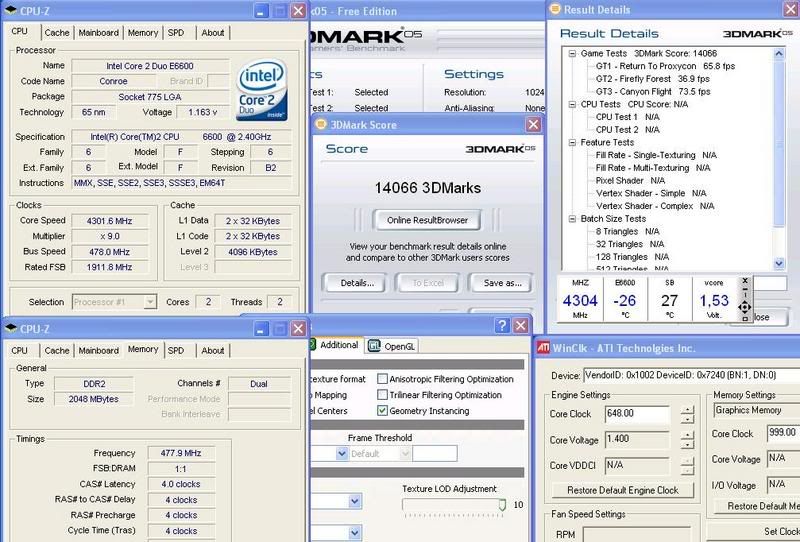The width and height of the screenshot is (800, 542).
Task: Click the Device VendorID field in WinClk
Action: coord(692,376)
